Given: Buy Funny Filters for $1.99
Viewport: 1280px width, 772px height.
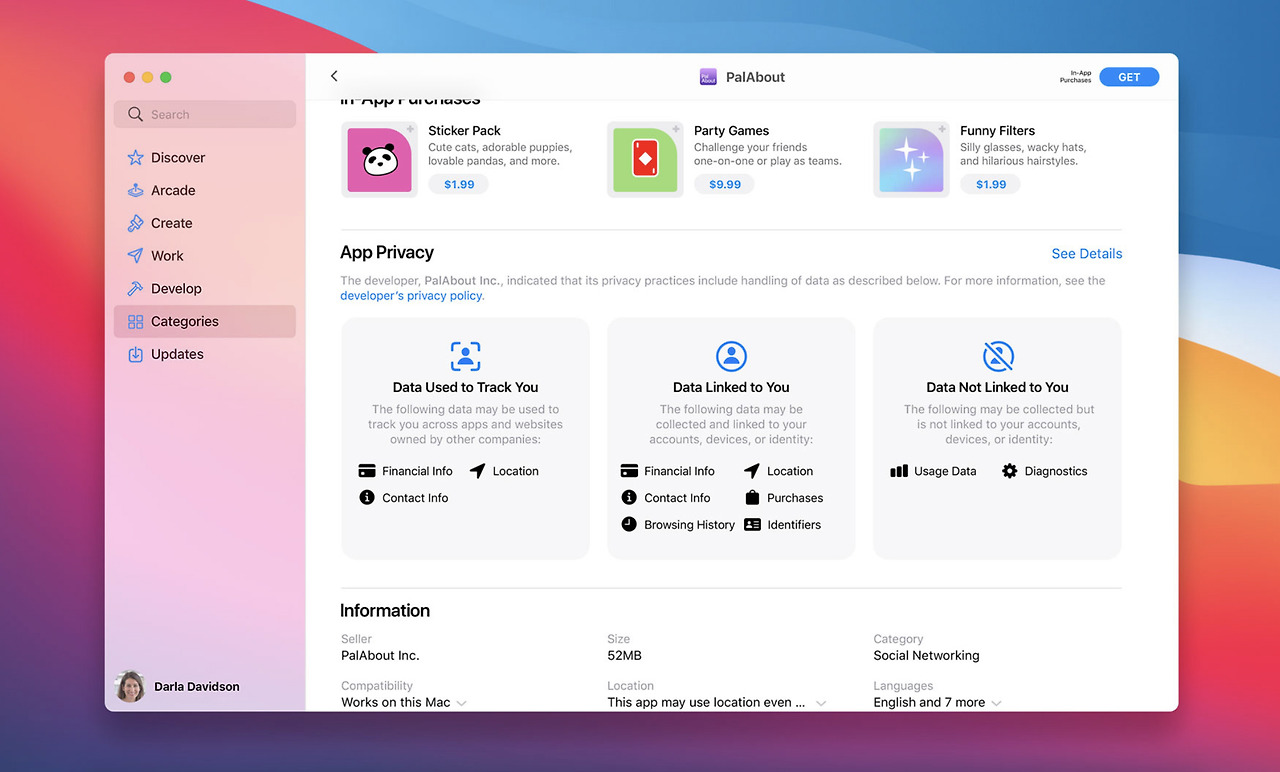Looking at the screenshot, I should 991,184.
